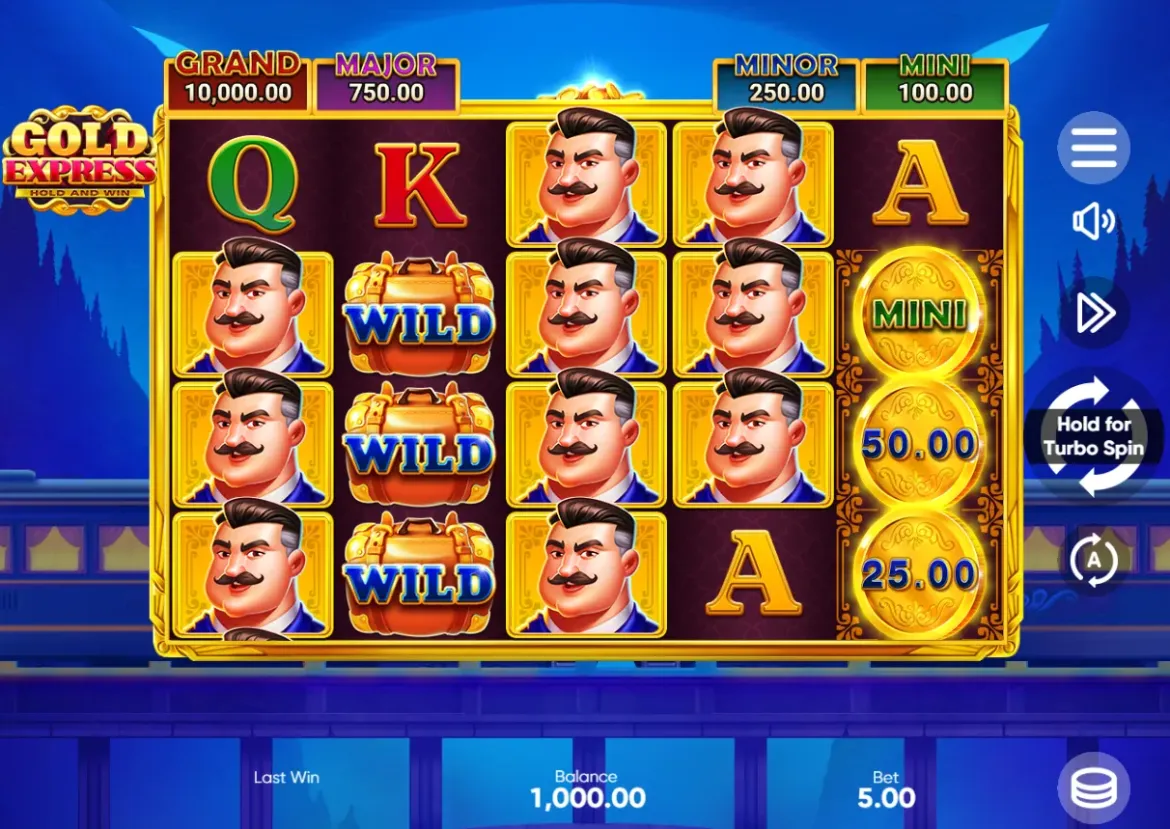Click the red K symbol
1170x829 pixels.
point(419,185)
